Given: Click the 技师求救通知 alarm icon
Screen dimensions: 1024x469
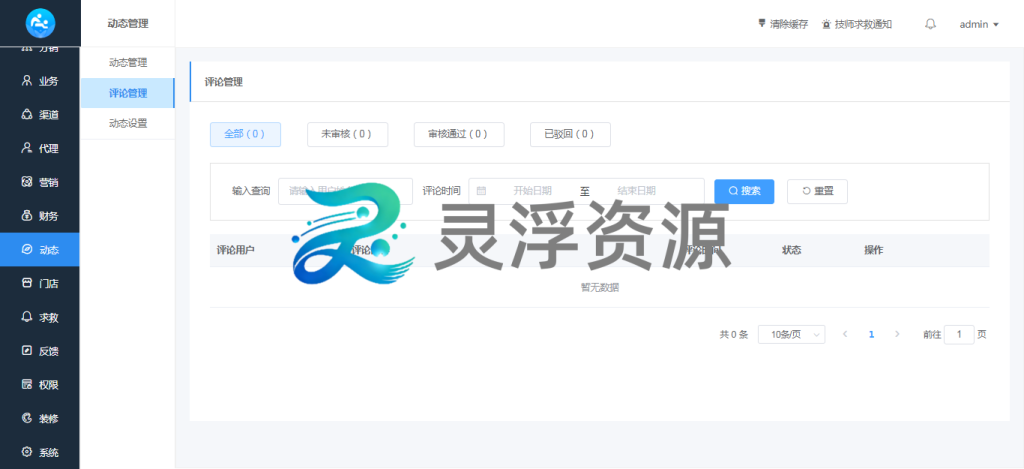Looking at the screenshot, I should click(x=826, y=24).
